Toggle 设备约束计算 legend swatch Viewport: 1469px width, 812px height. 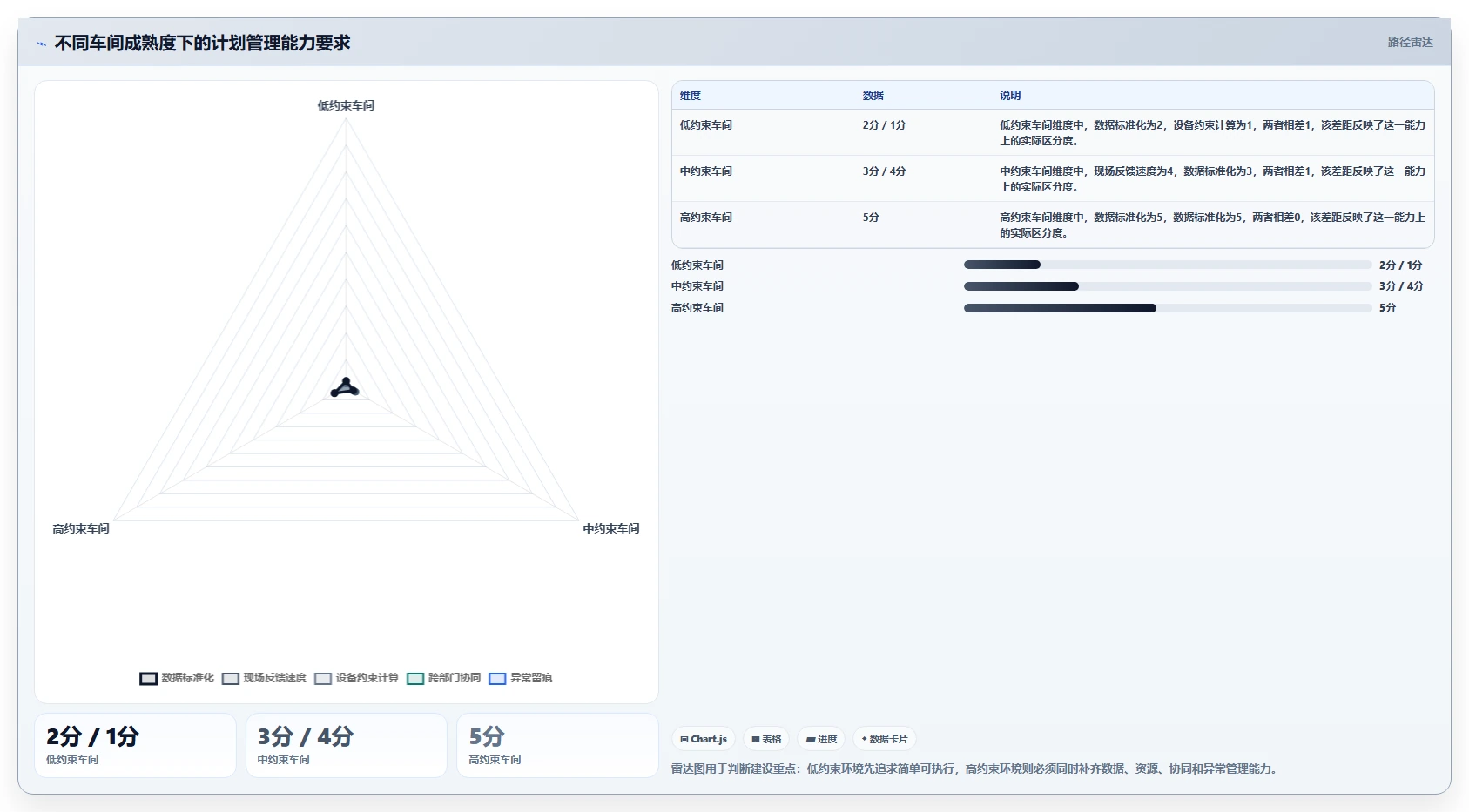[323, 679]
